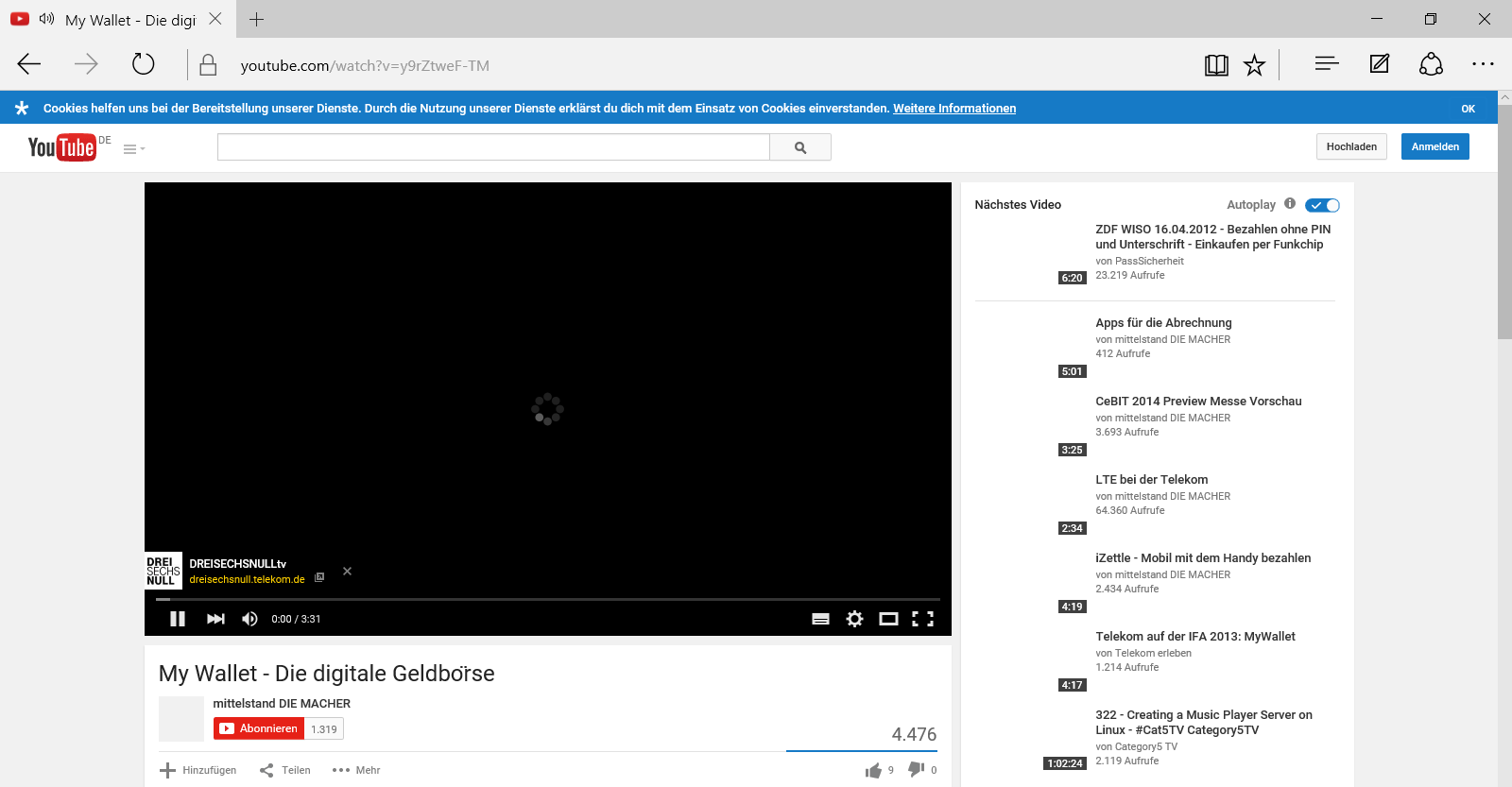Dislike the video with thumbs down
Viewport: 1512px width, 787px height.
point(916,769)
